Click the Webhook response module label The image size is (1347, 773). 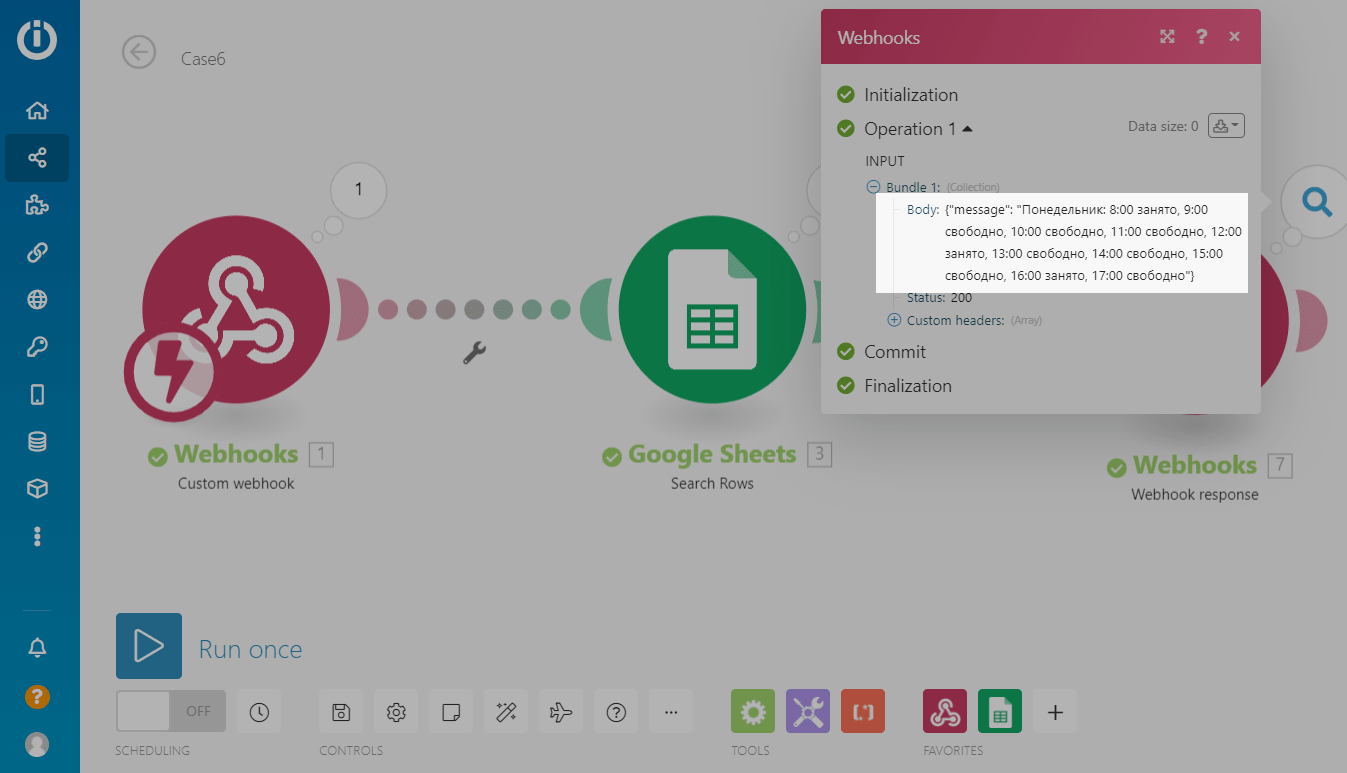pyautogui.click(x=1195, y=495)
